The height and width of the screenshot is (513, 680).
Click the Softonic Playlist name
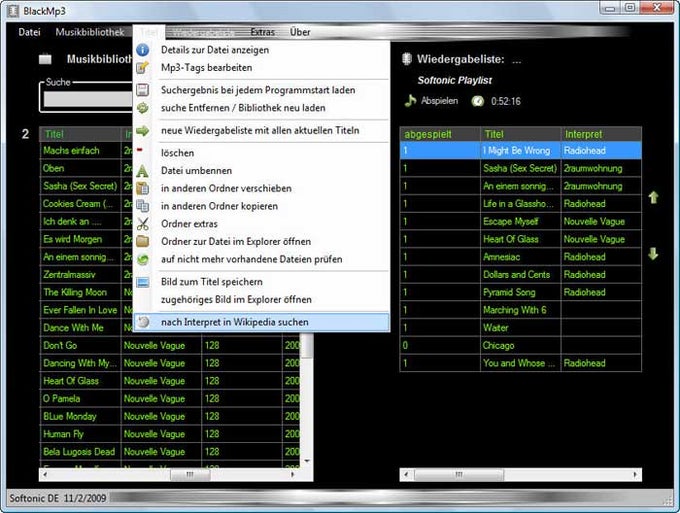tap(454, 80)
